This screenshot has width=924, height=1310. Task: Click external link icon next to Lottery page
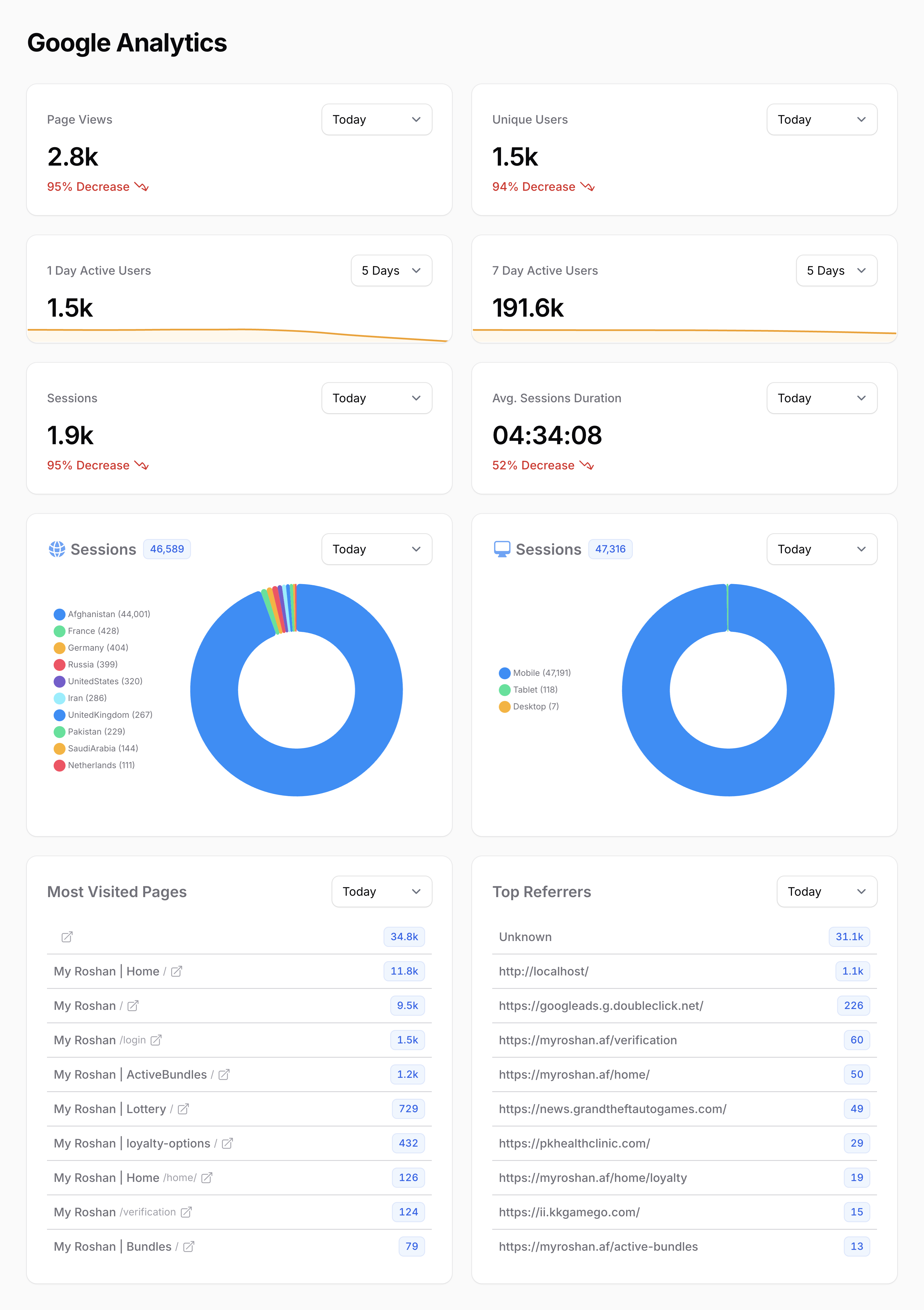click(183, 1109)
